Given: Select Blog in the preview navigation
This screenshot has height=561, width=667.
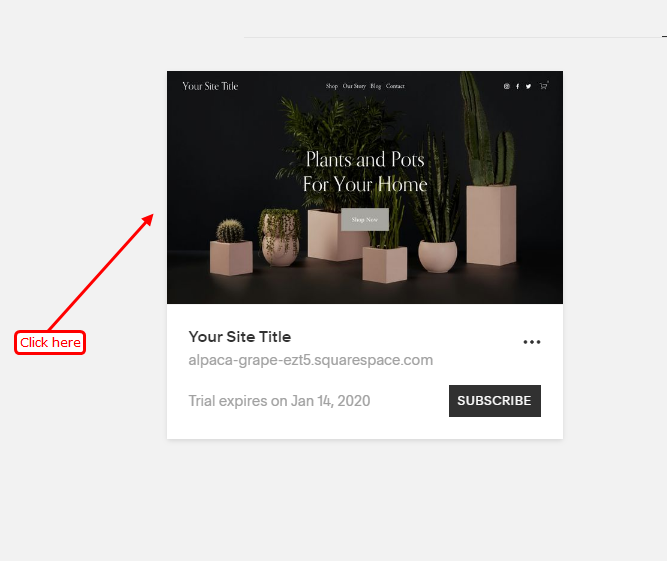Looking at the screenshot, I should point(376,86).
